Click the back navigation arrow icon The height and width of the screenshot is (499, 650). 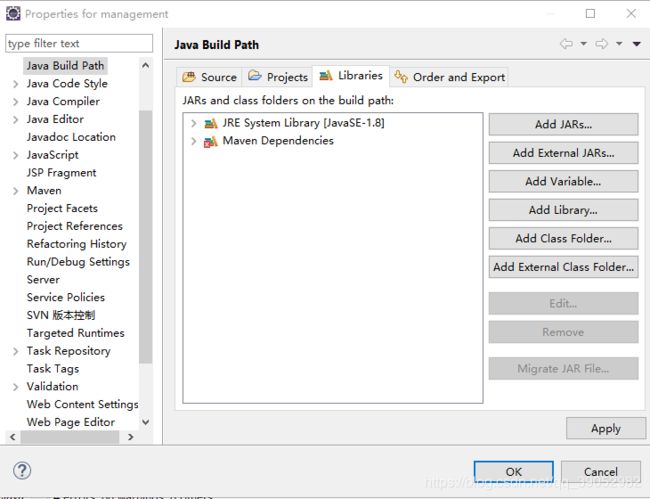[566, 44]
